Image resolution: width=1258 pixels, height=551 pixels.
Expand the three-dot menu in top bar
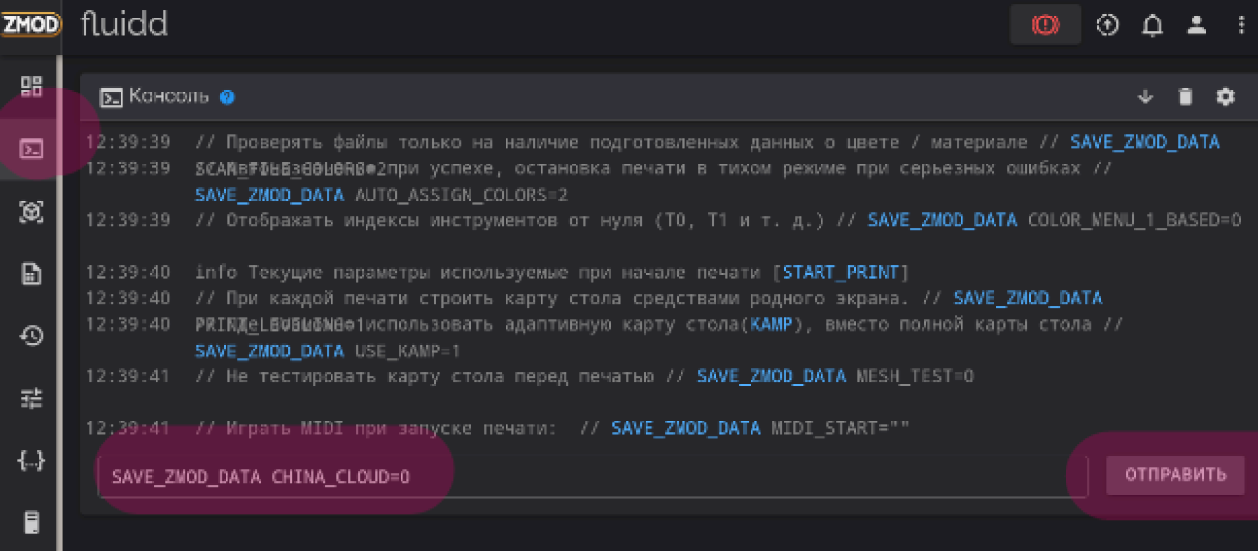coord(1240,26)
